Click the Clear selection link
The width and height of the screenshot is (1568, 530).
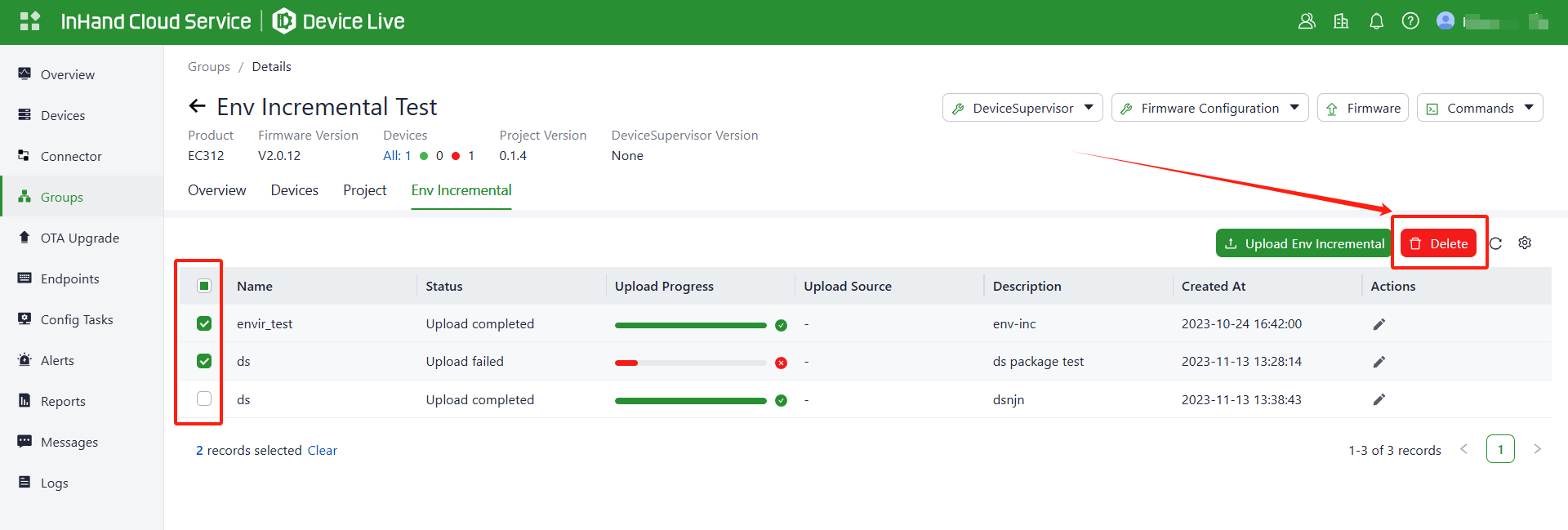pyautogui.click(x=322, y=451)
